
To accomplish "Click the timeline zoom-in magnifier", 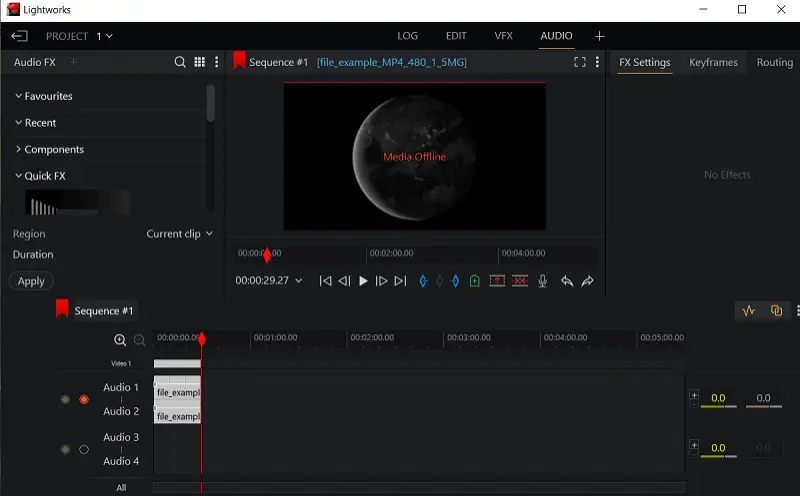I will [120, 340].
